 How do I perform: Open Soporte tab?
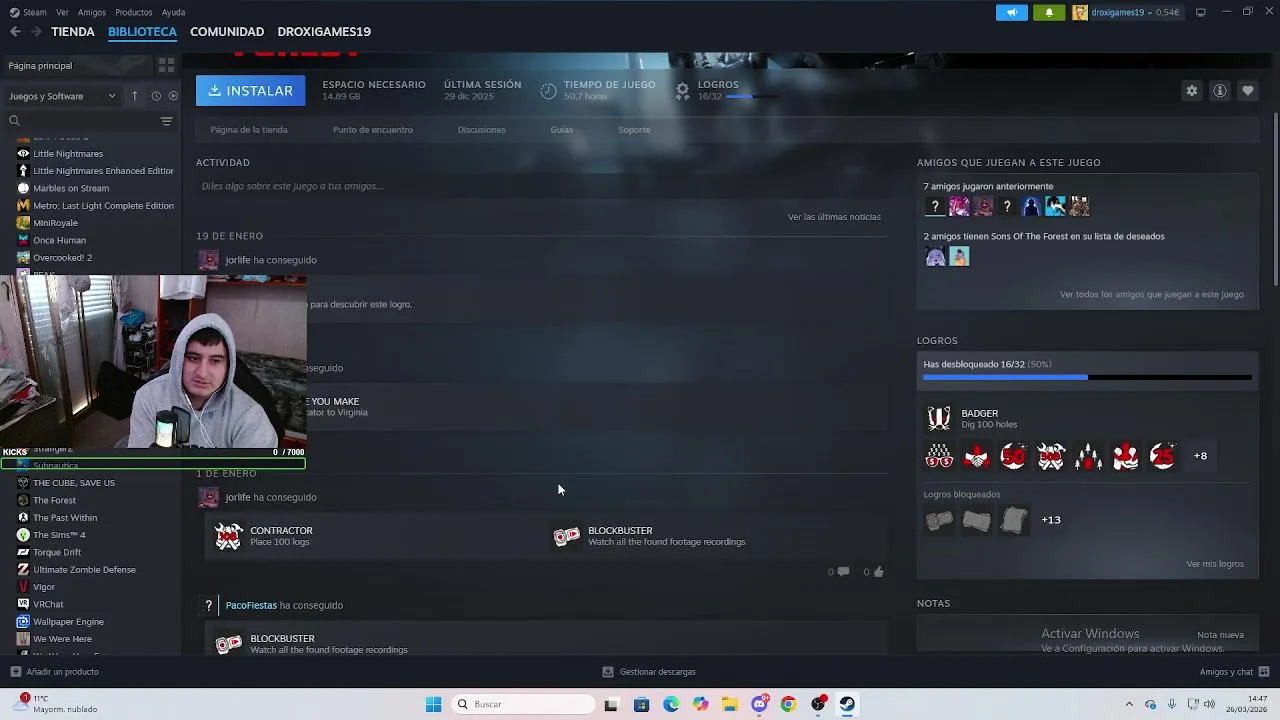coord(634,130)
